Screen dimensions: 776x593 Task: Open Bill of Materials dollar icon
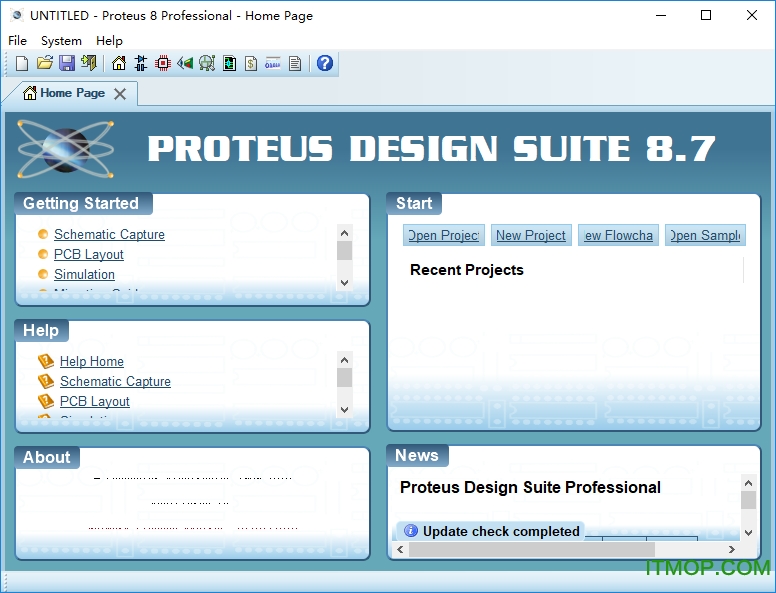click(251, 63)
